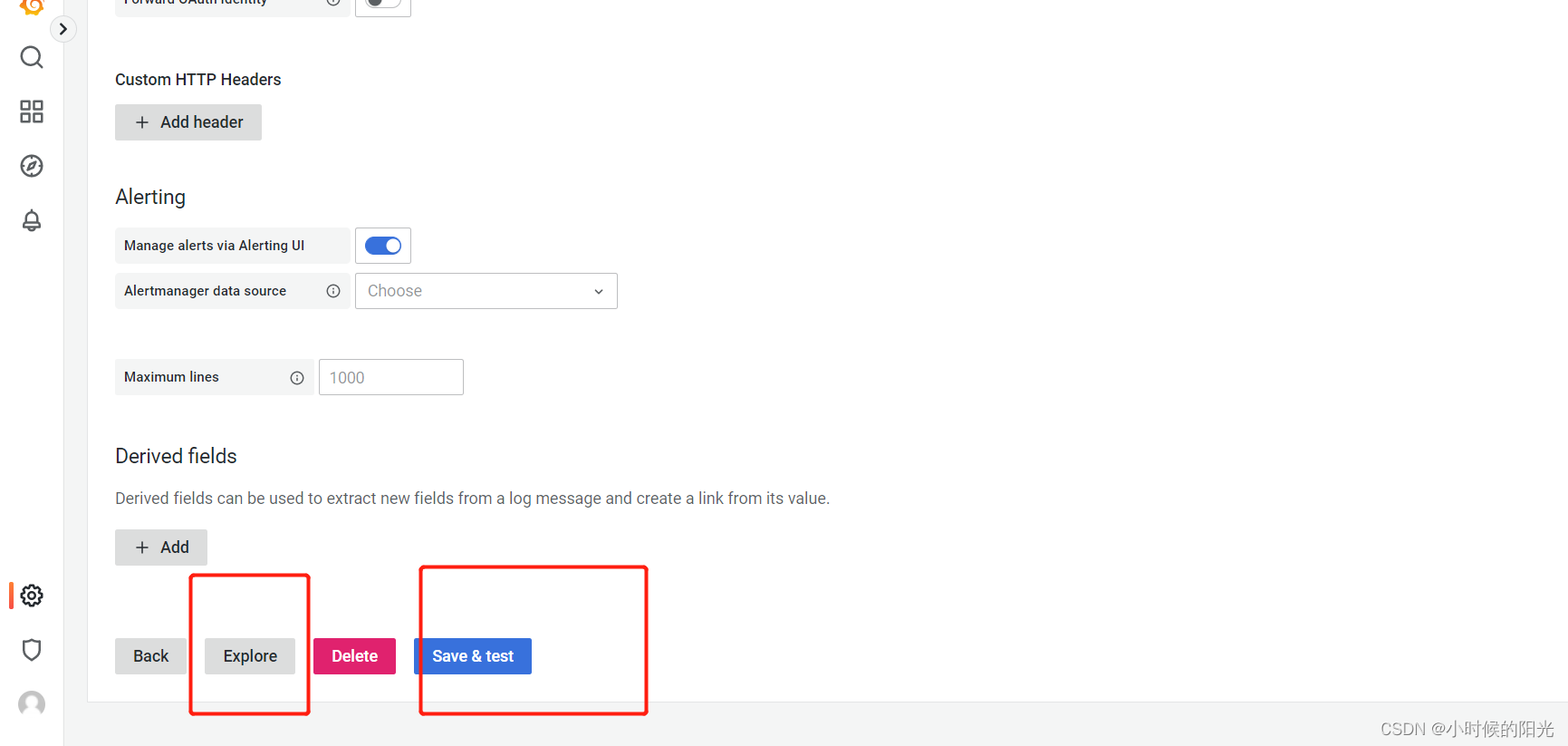Click the Add header button

pos(188,122)
